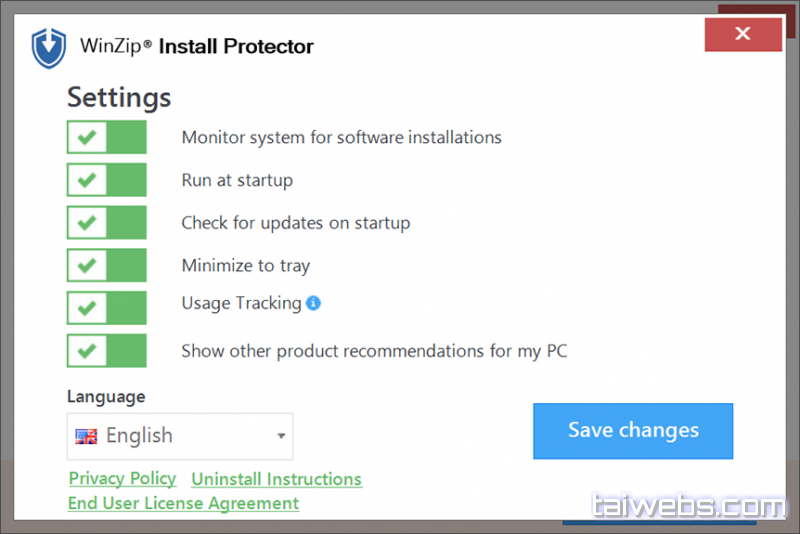Screen dimensions: 800x534
Task: Click the WinZip Install Protector title
Action: (x=196, y=46)
